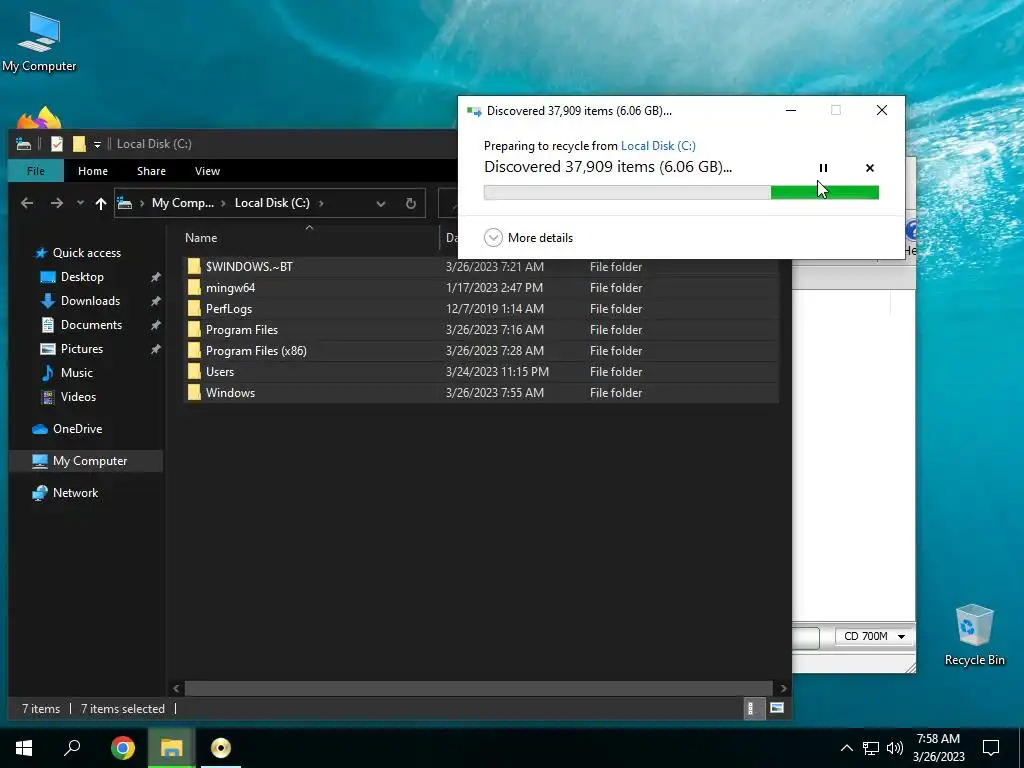Go back with the Back arrow
This screenshot has width=1024, height=768.
point(27,203)
